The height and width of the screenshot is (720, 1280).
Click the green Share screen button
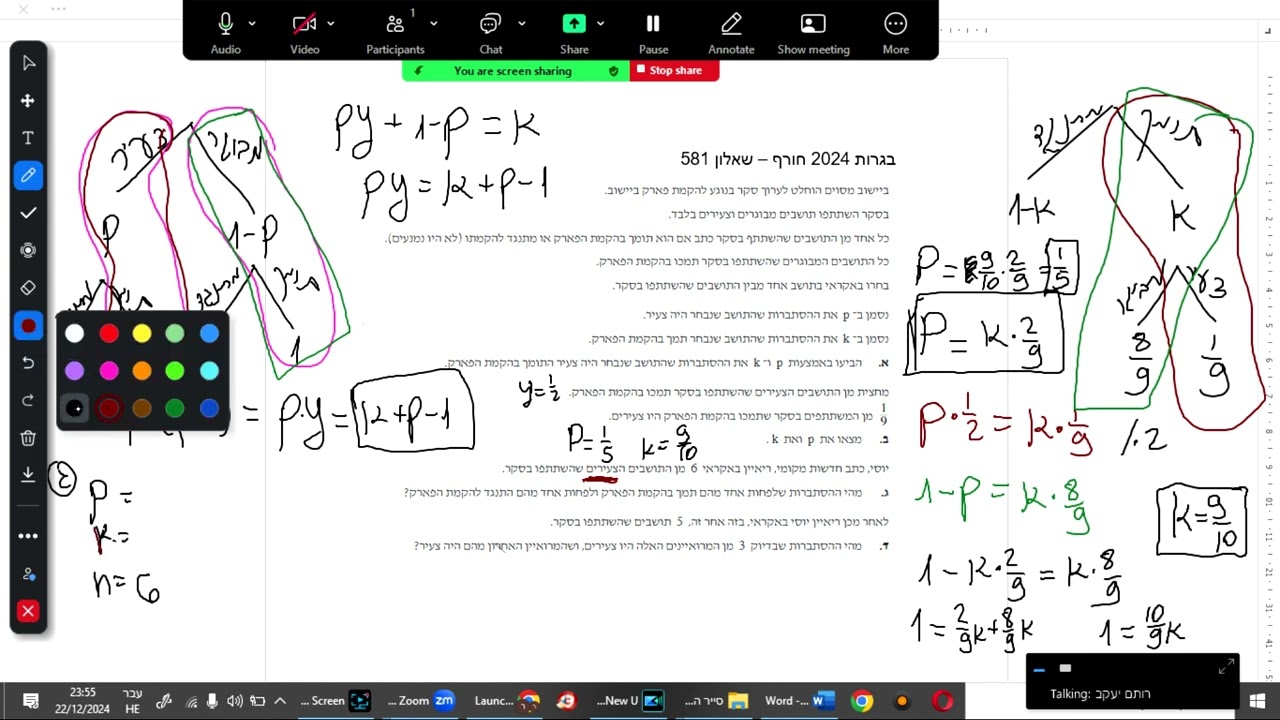pos(574,31)
